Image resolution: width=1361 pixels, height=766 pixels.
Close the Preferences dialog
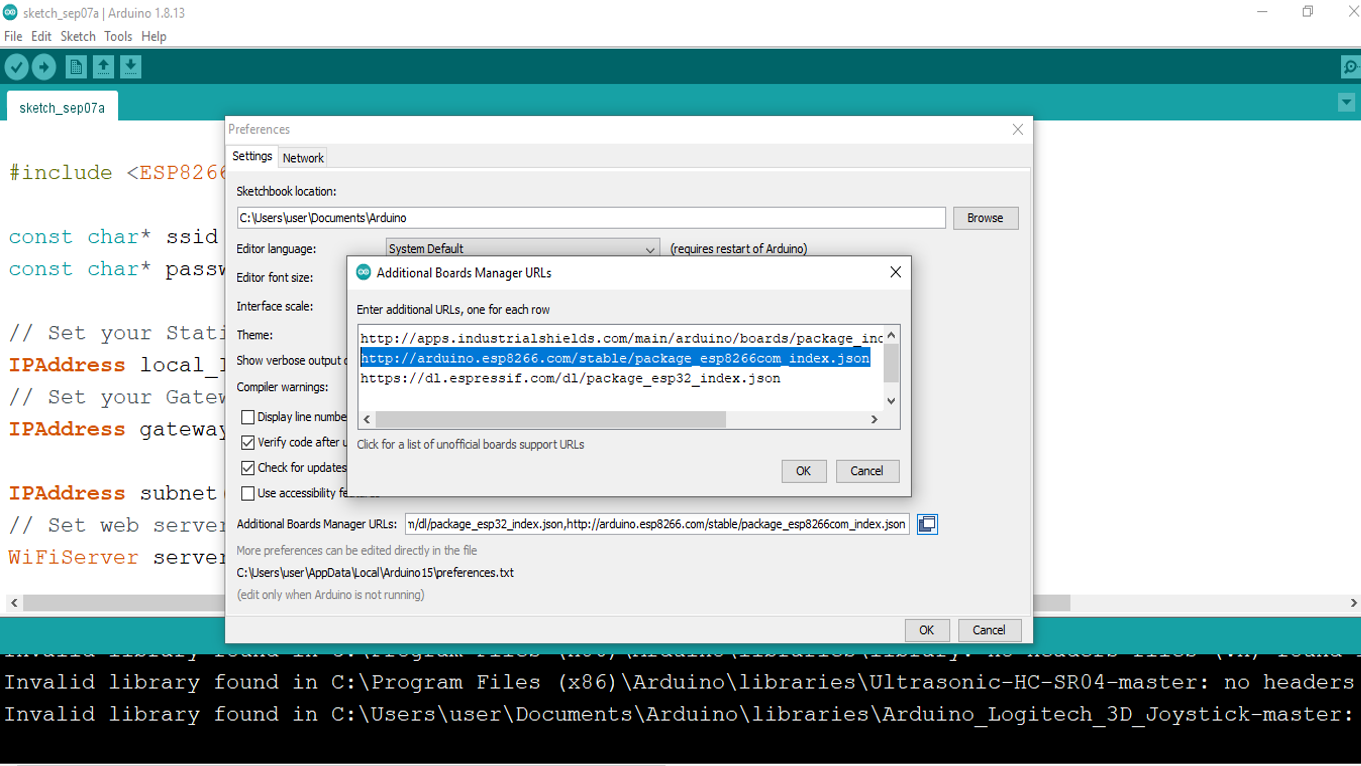1017,129
